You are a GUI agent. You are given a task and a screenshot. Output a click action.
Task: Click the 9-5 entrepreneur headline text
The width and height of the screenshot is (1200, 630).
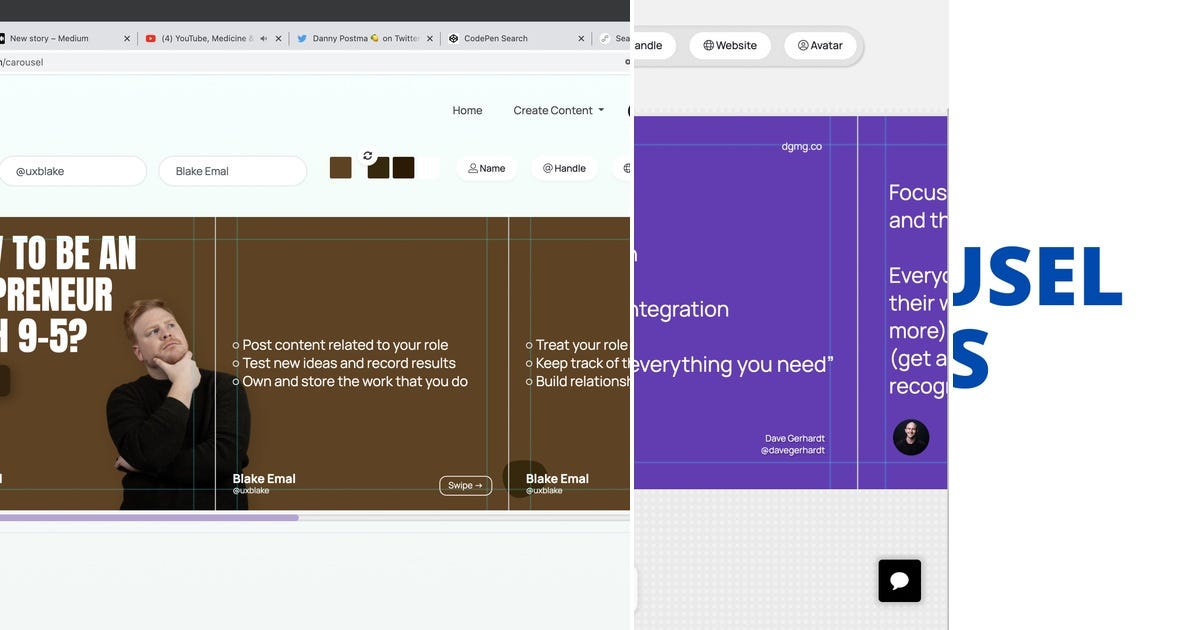68,296
